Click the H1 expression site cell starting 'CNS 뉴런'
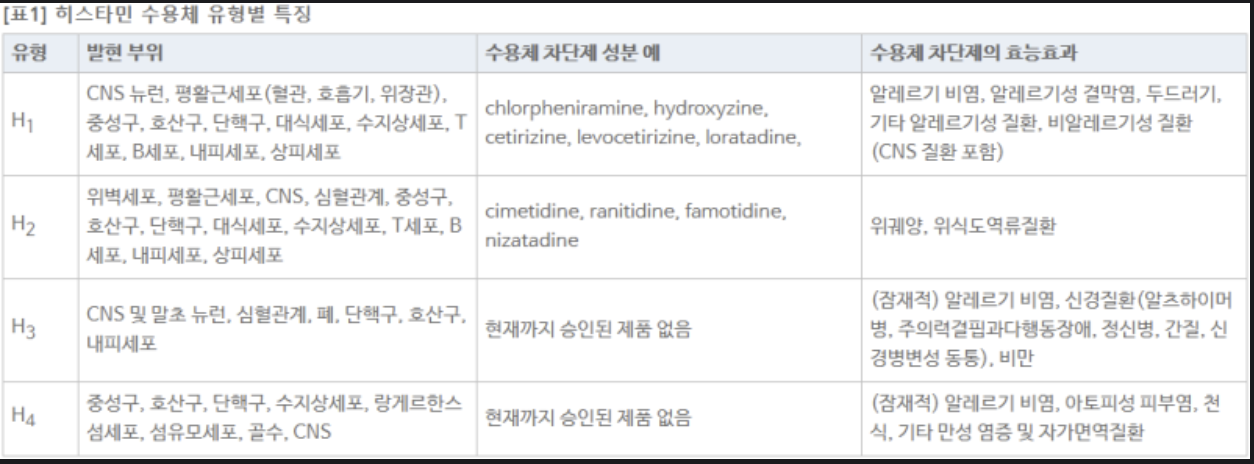The height and width of the screenshot is (464, 1254). pyautogui.click(x=275, y=123)
